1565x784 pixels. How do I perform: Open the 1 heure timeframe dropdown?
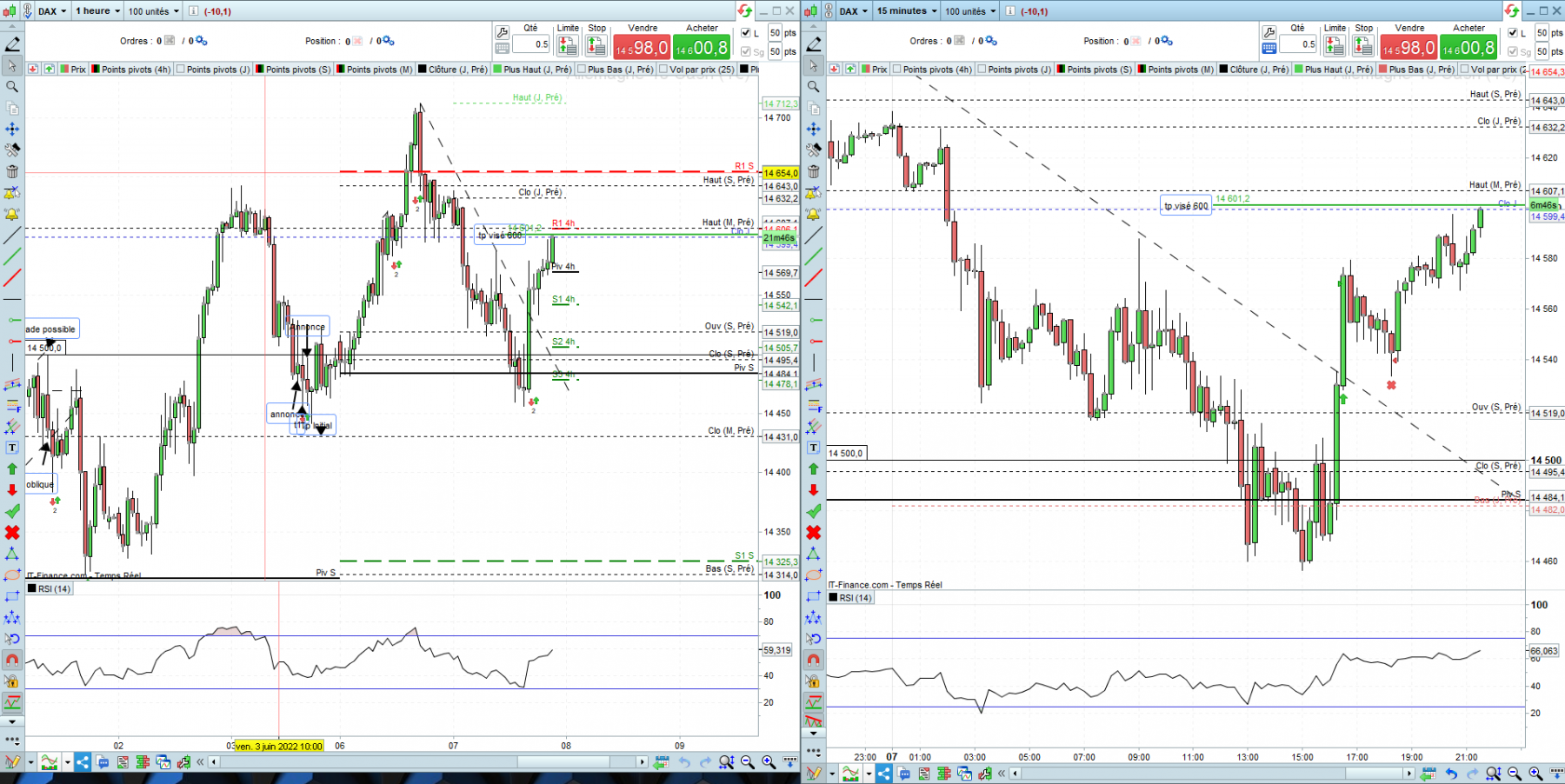(97, 10)
